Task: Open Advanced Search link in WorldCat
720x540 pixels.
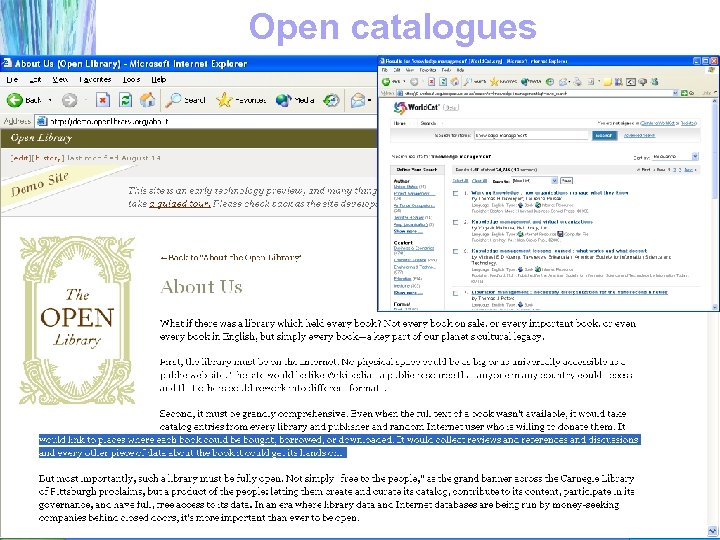Action: click(640, 135)
